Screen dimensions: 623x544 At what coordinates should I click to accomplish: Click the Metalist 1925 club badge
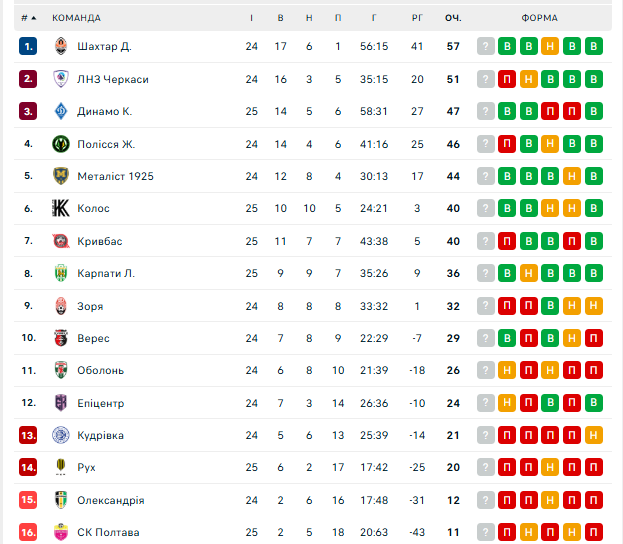[60, 176]
